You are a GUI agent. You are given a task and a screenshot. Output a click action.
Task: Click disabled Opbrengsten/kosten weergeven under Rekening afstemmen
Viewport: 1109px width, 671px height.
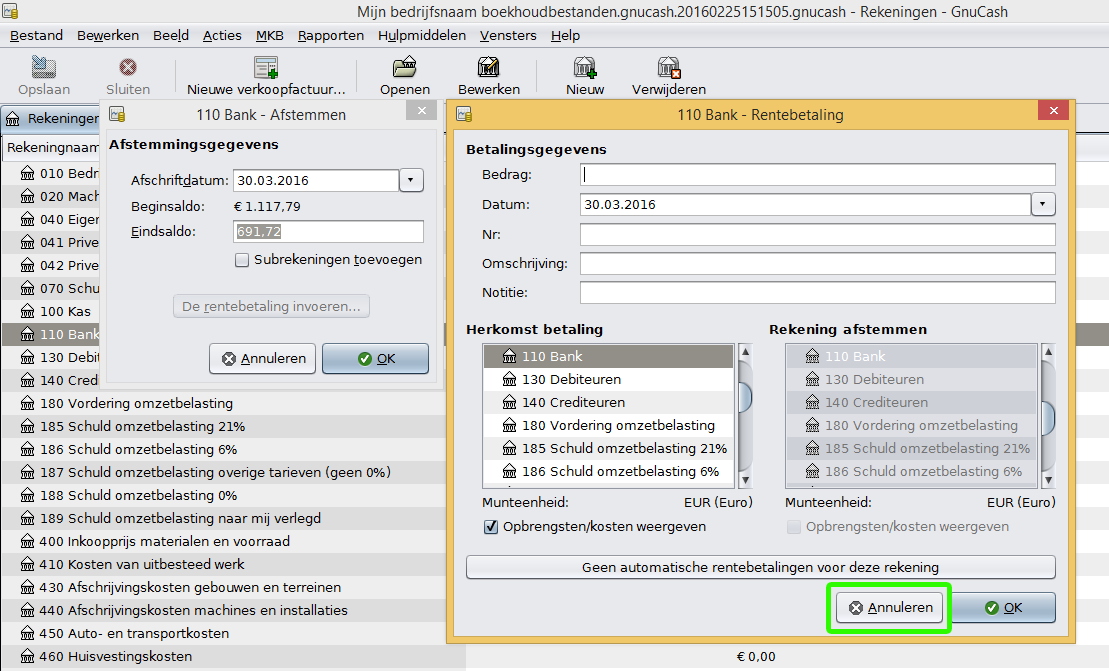[x=794, y=527]
